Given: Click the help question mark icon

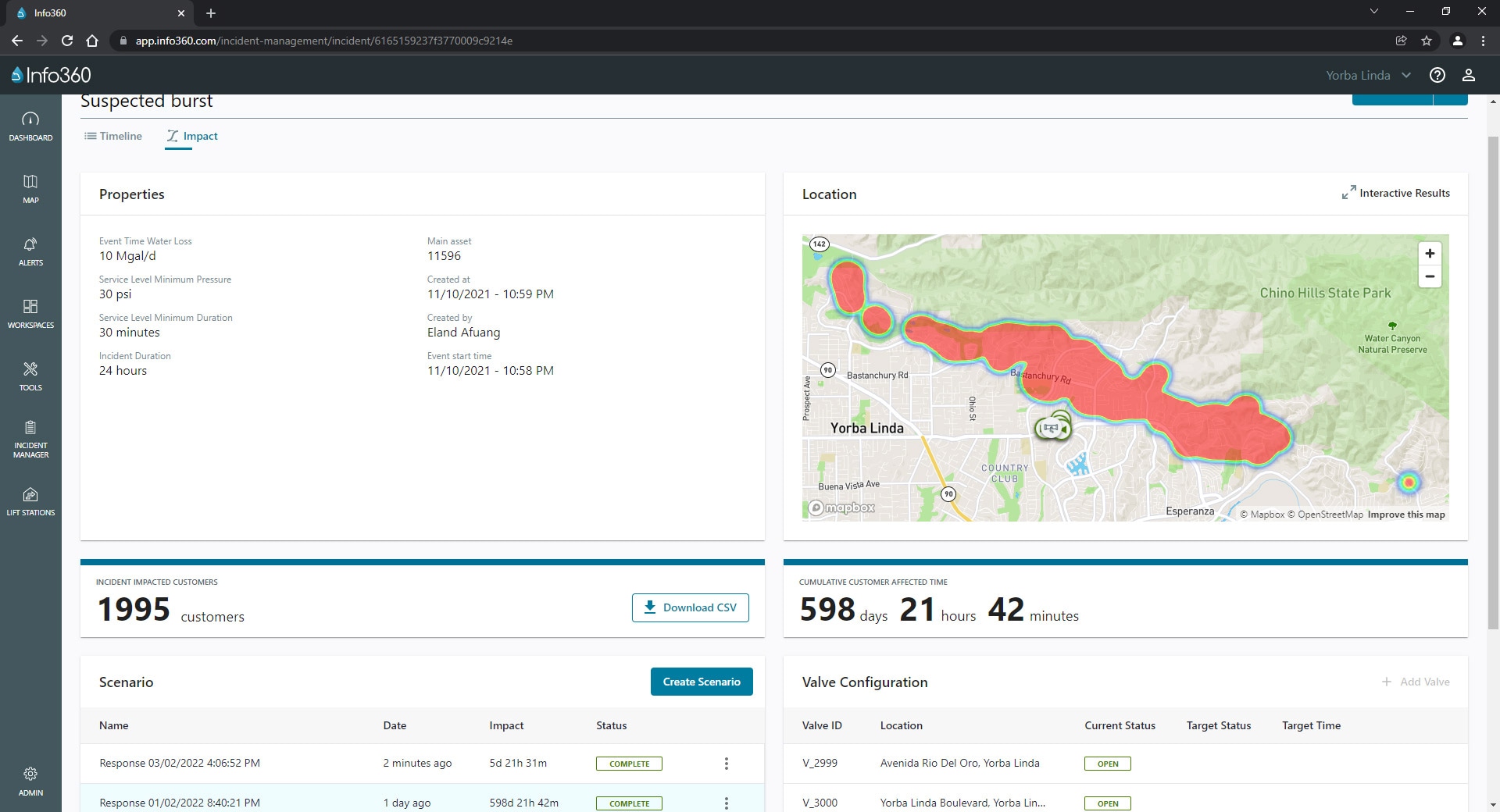Looking at the screenshot, I should (x=1437, y=75).
